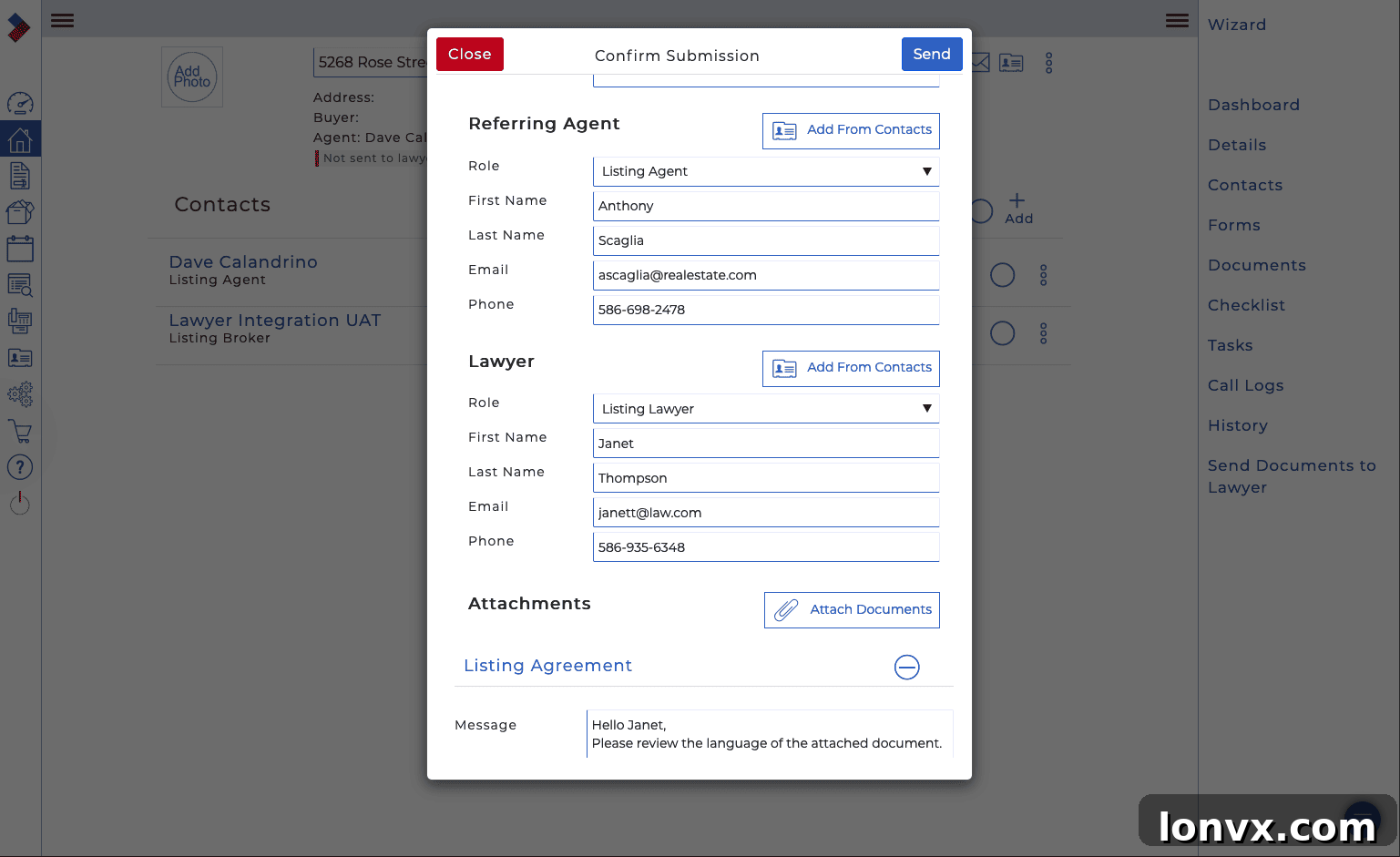1400x857 pixels.
Task: Edit the agent Last Name field Scaglia
Action: click(x=766, y=240)
